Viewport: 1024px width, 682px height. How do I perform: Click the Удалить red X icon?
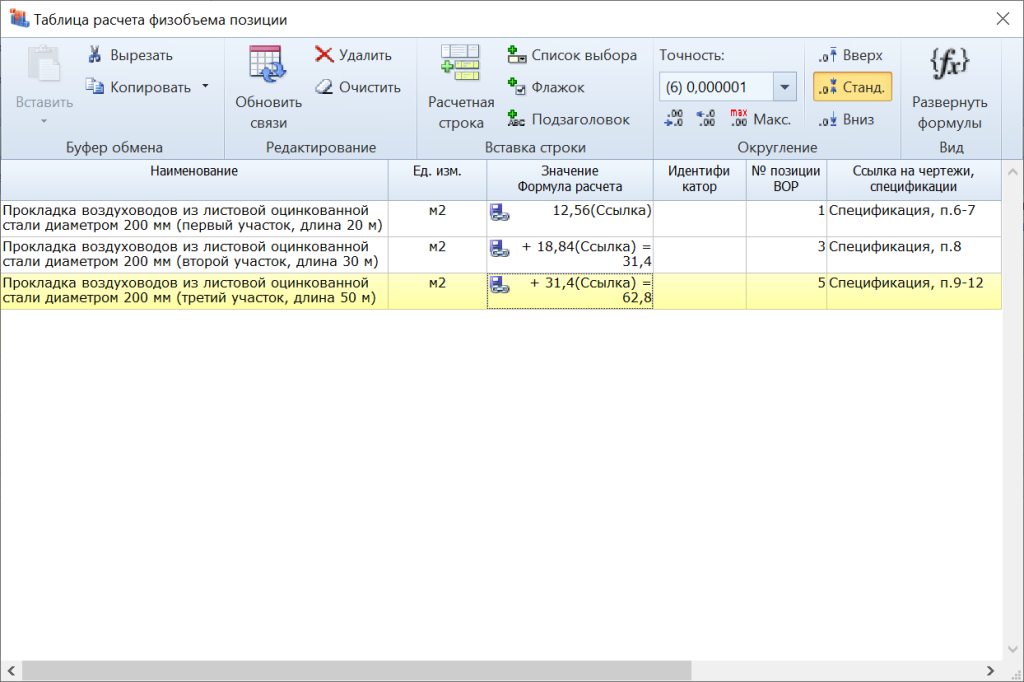324,55
